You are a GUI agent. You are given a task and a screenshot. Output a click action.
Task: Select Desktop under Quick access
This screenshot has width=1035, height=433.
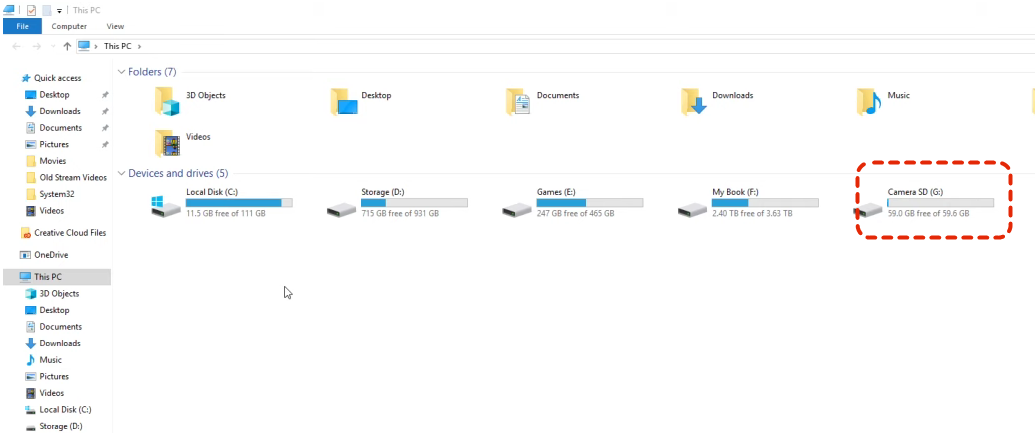[x=54, y=94]
